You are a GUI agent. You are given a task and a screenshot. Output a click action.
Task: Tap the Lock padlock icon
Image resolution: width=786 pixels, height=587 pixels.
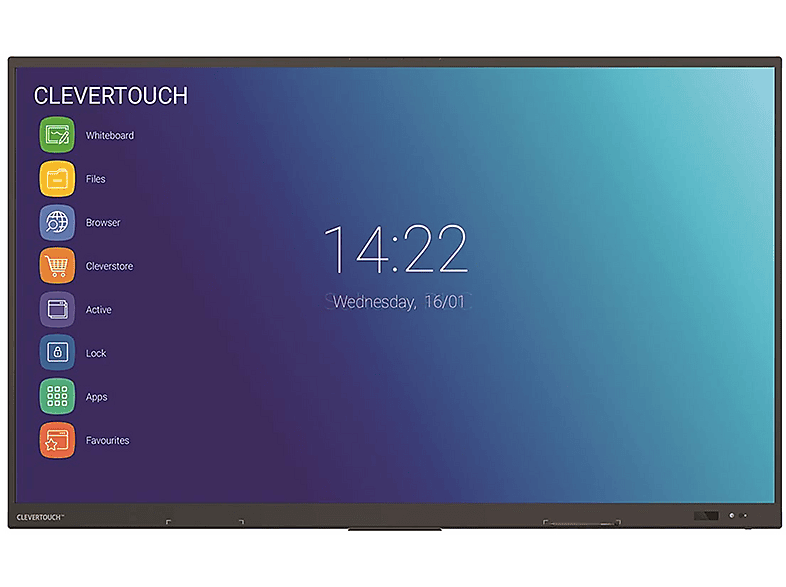coord(57,353)
